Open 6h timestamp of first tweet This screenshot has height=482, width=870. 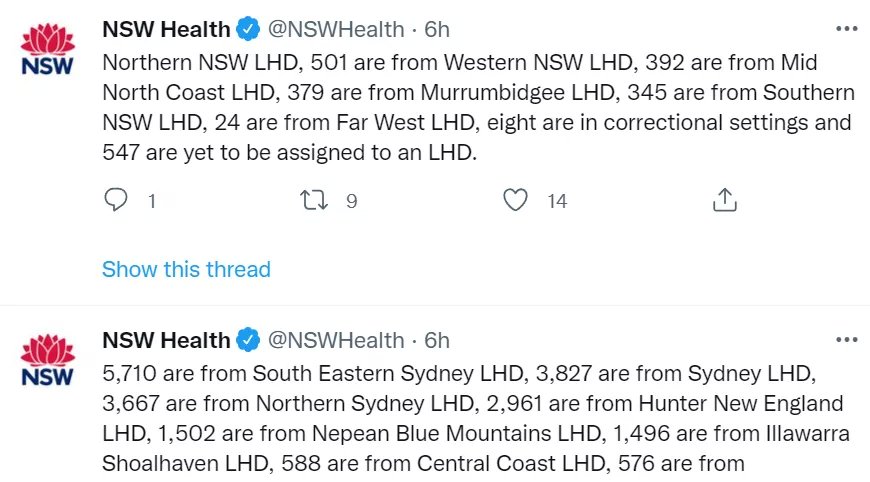coord(437,29)
